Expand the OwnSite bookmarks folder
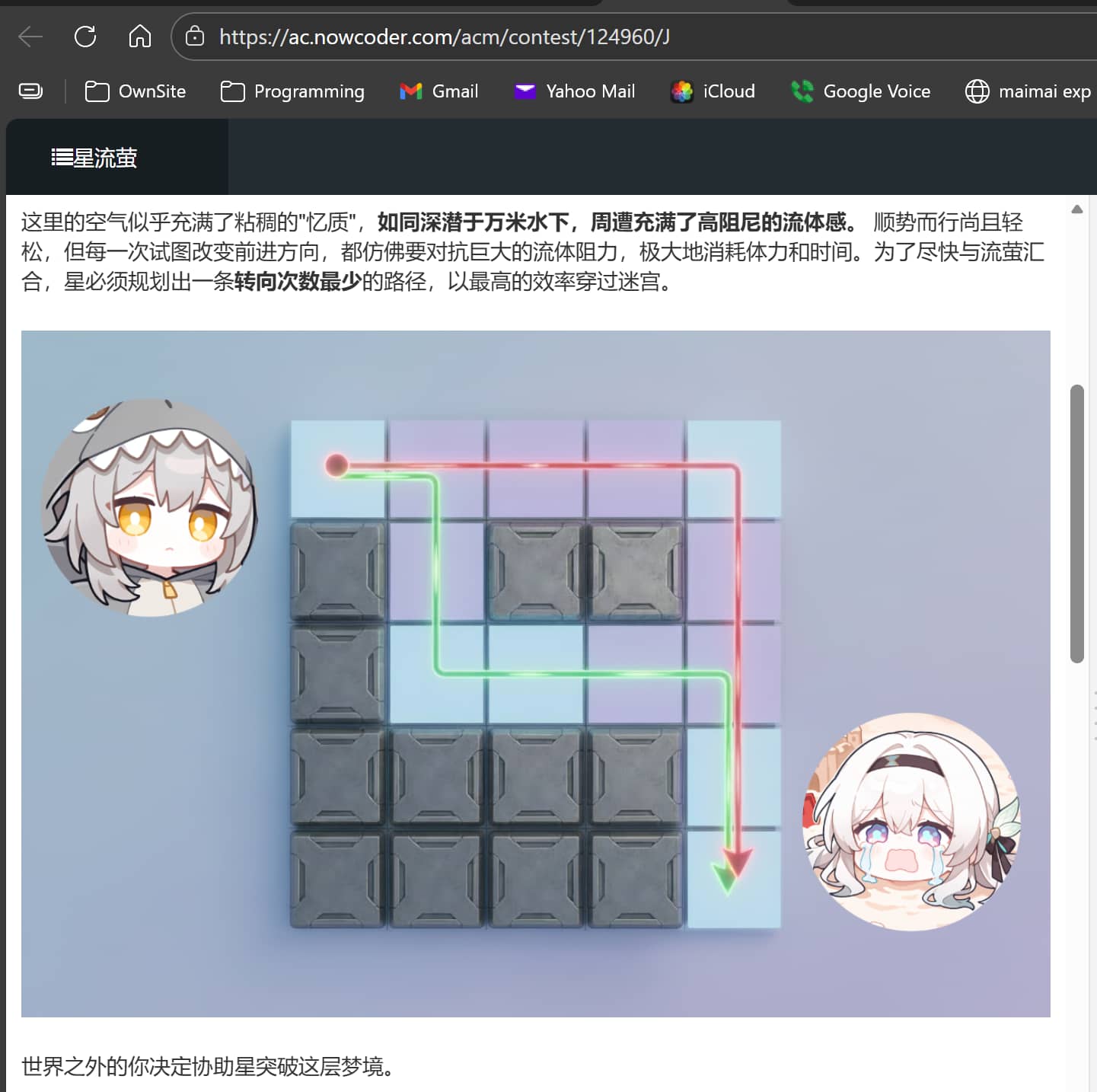The height and width of the screenshot is (1092, 1097). coord(136,91)
